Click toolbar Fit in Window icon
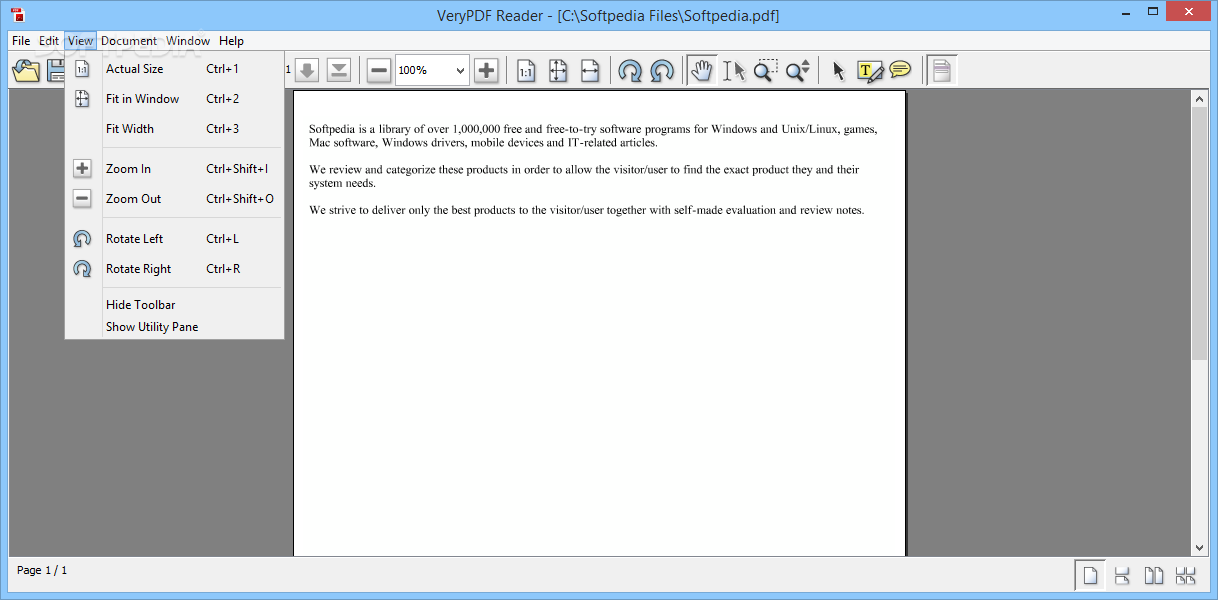The width and height of the screenshot is (1218, 600). point(558,70)
